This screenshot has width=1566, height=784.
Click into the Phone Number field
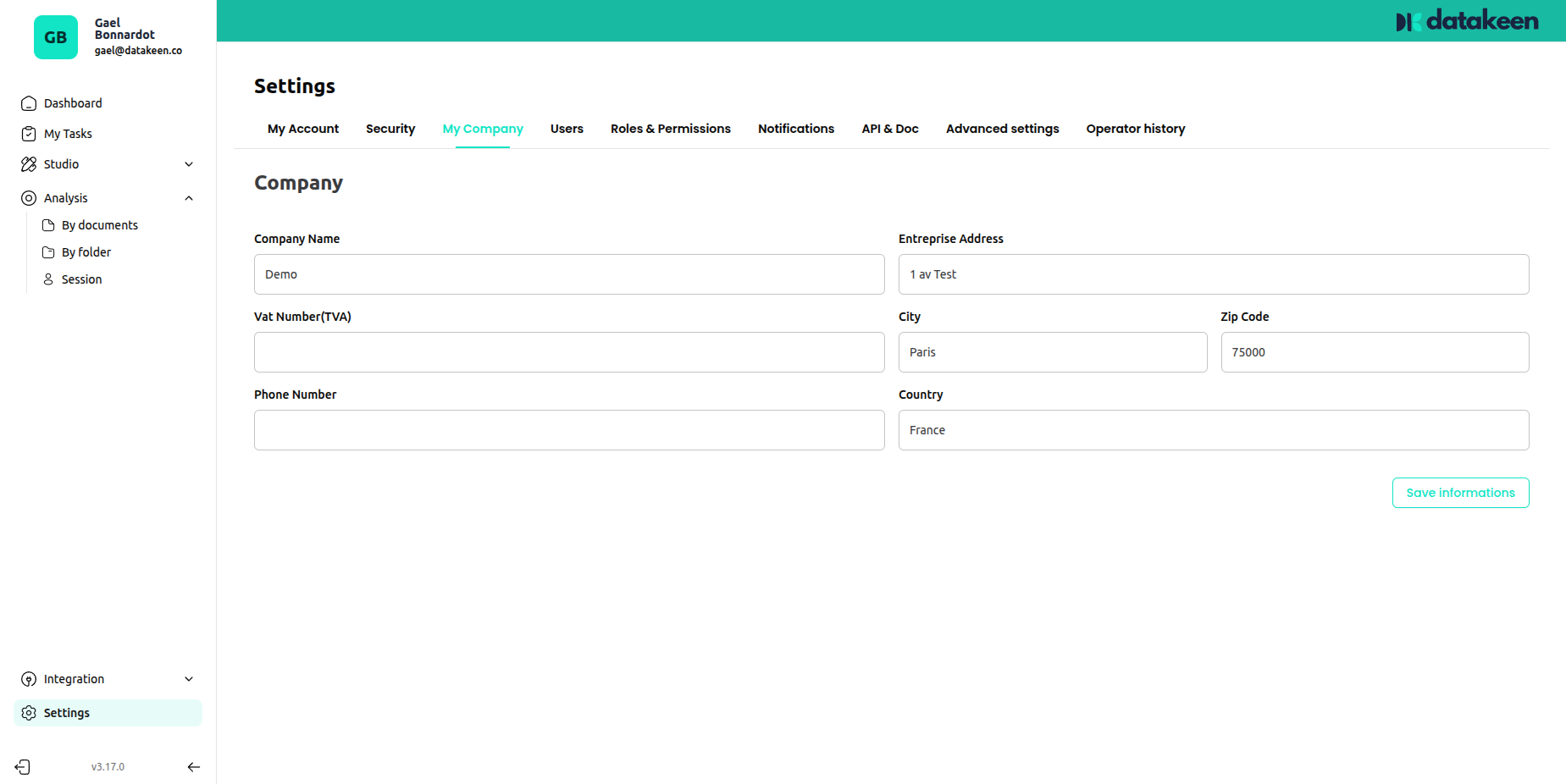[569, 430]
